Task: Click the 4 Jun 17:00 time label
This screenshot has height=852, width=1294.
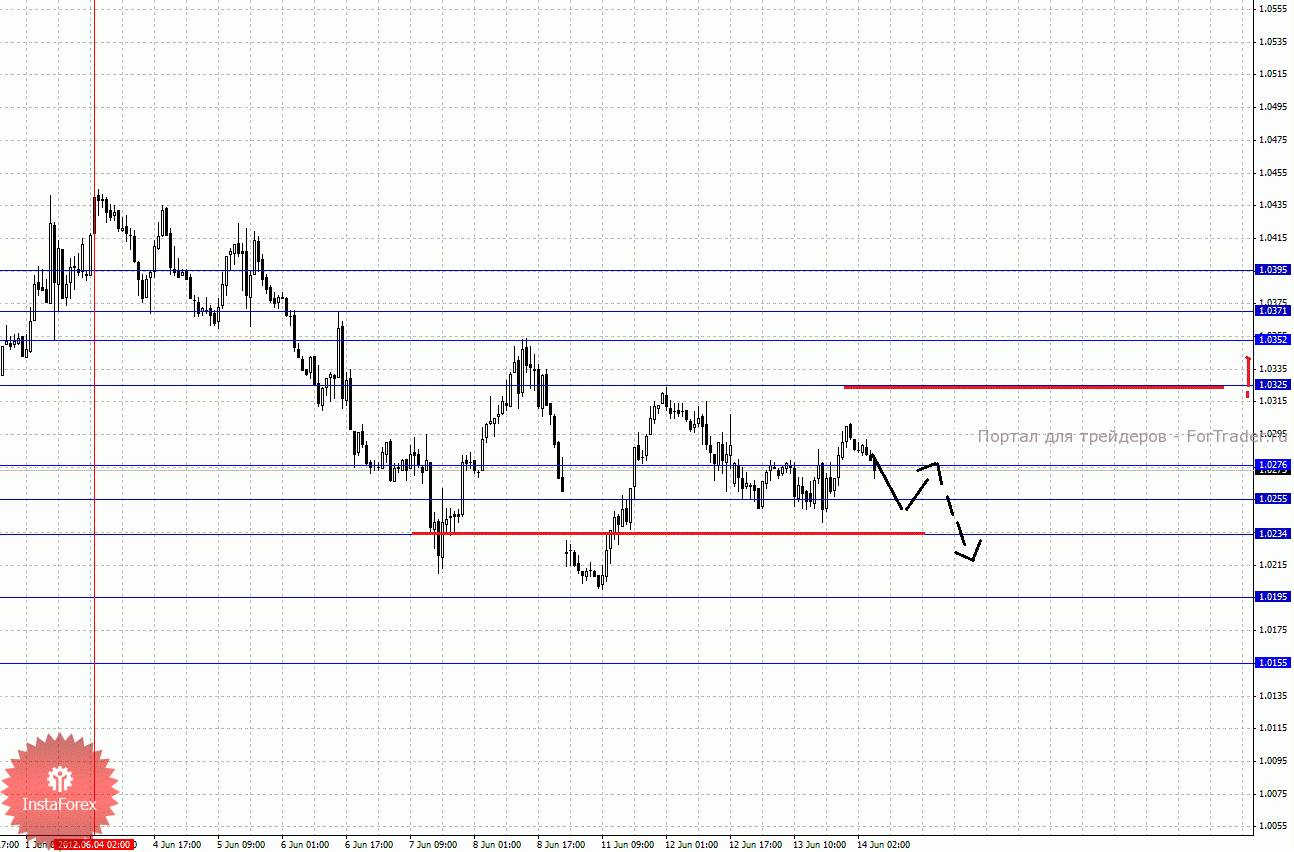Action: tap(176, 845)
